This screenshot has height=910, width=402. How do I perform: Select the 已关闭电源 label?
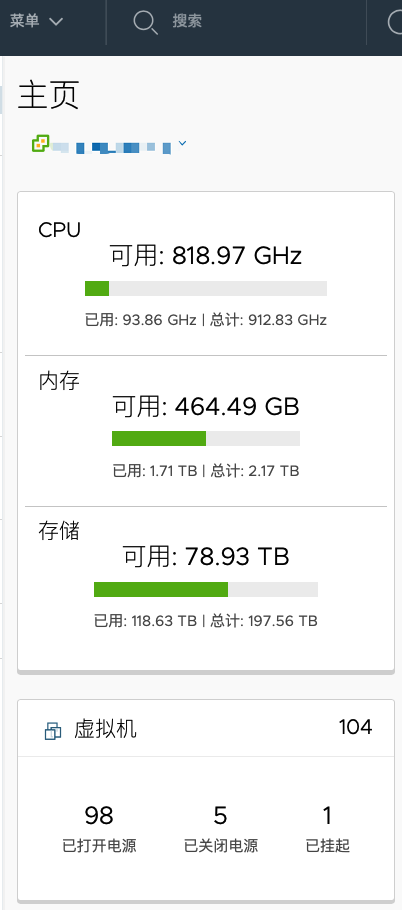point(220,846)
